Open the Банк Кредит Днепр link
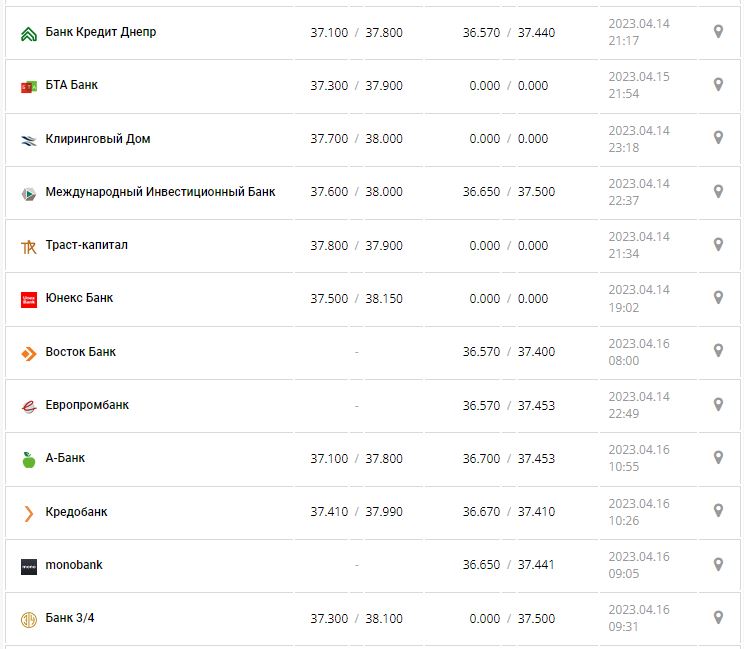 (x=101, y=32)
